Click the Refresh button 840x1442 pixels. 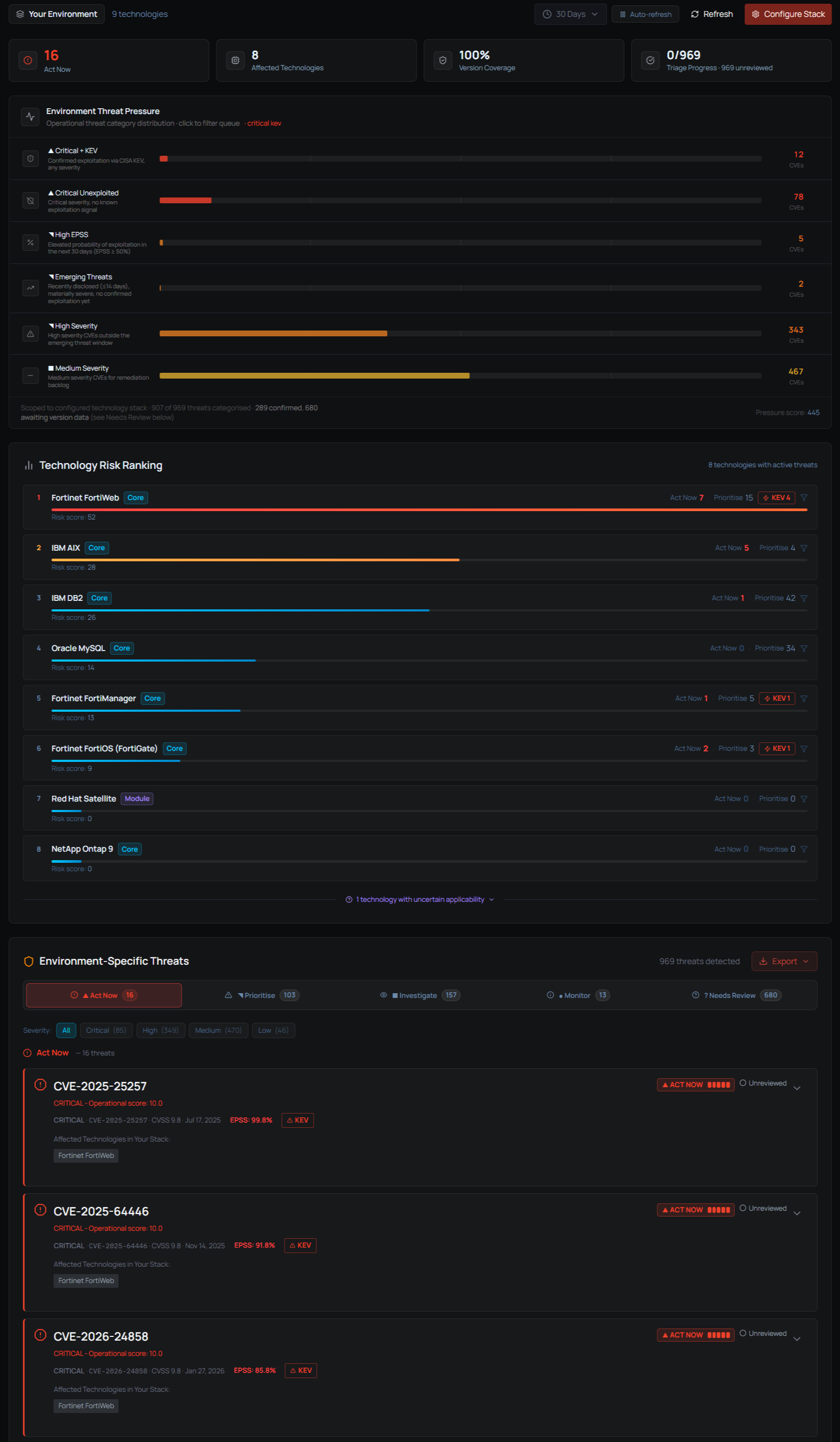(x=712, y=14)
